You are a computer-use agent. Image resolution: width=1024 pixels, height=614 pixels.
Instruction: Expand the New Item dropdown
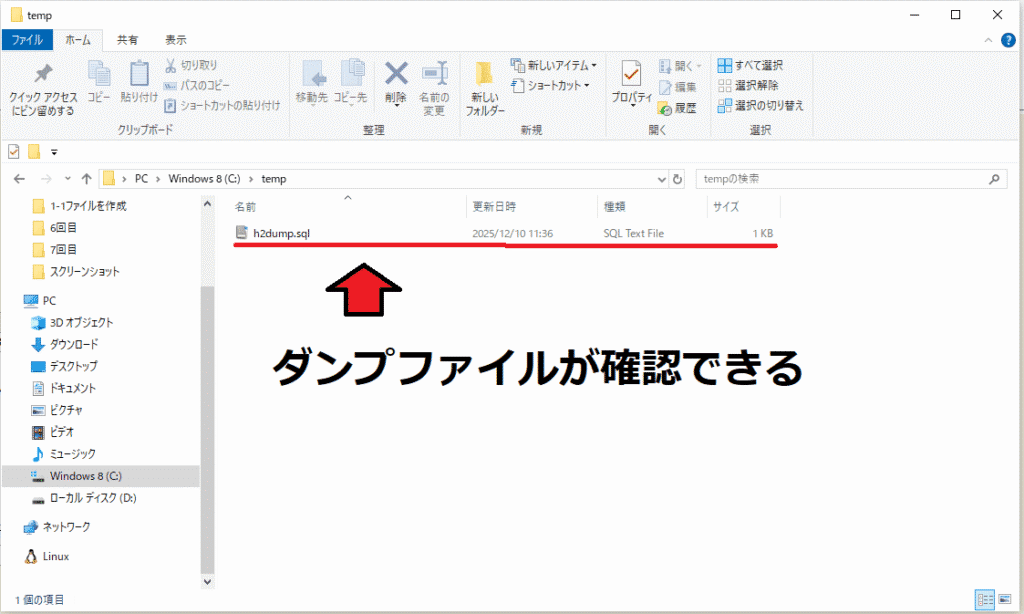554,65
